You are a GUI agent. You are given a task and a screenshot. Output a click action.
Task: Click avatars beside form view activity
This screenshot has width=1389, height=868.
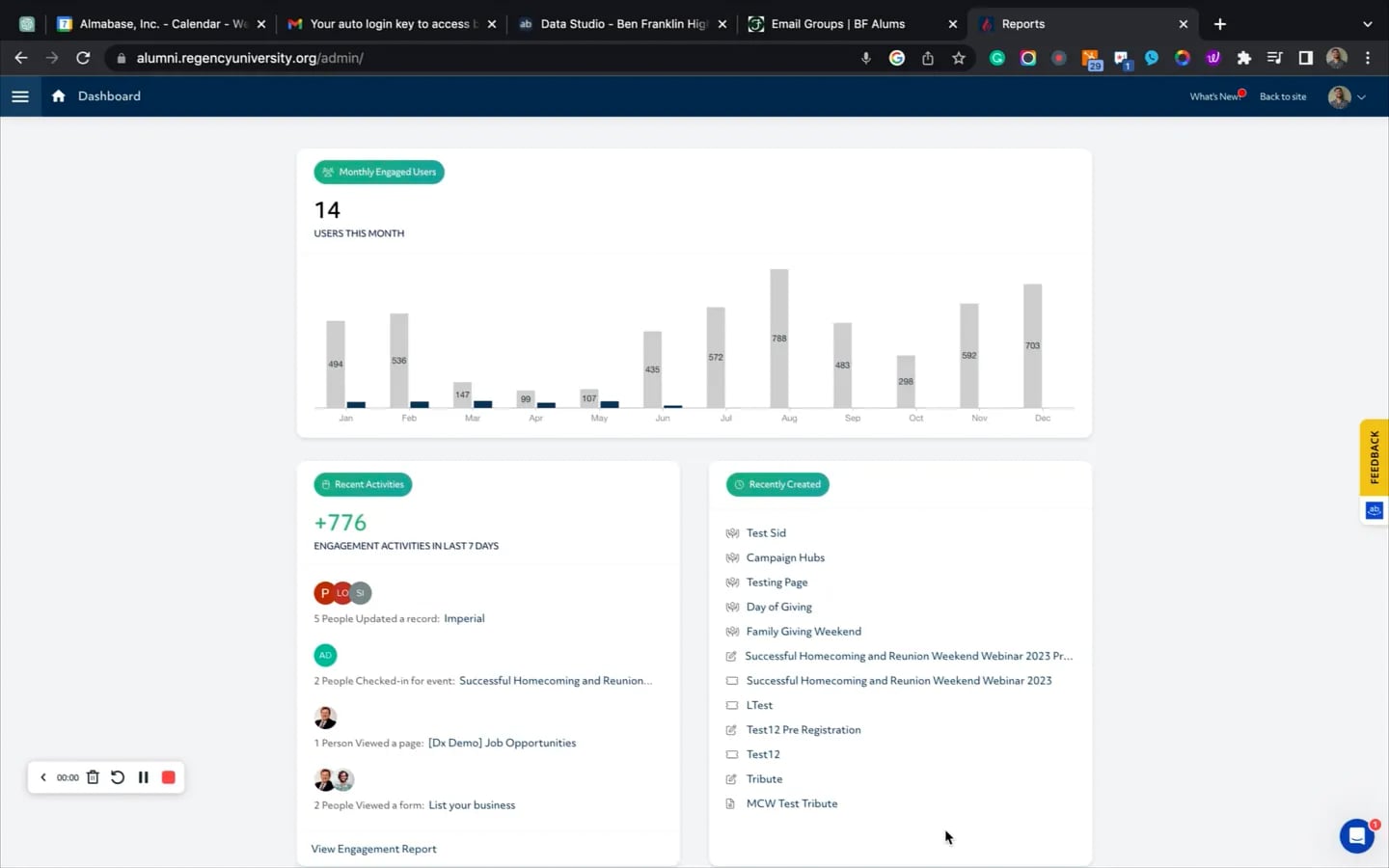click(335, 779)
